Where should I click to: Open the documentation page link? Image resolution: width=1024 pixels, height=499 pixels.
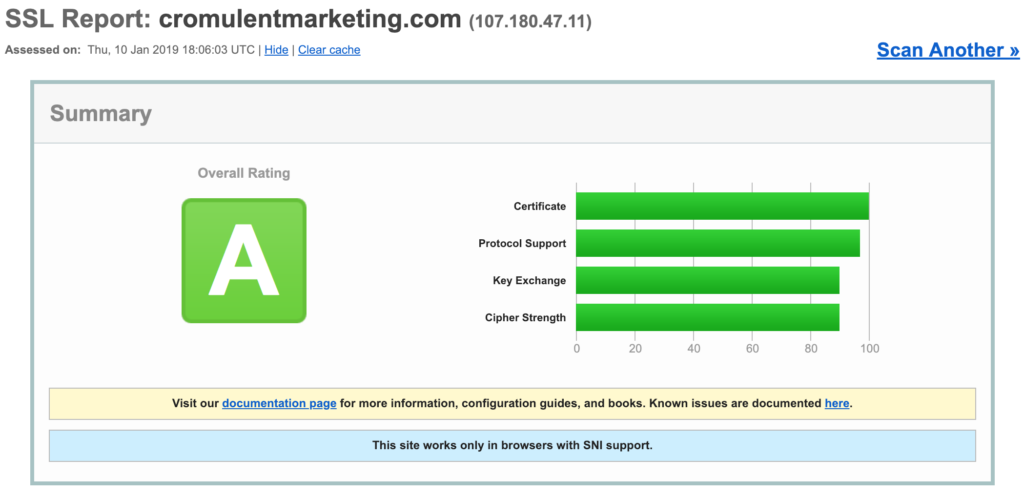click(x=279, y=404)
